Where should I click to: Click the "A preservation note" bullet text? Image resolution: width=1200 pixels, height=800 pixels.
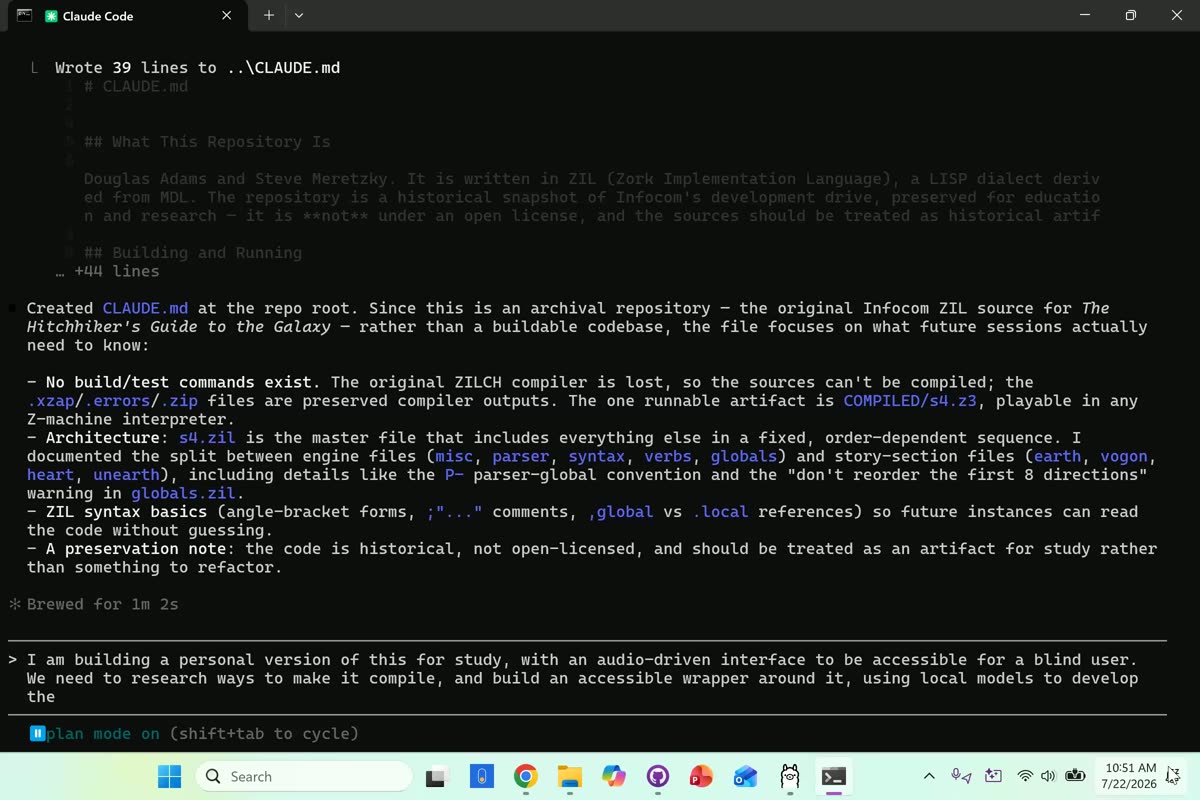click(136, 548)
